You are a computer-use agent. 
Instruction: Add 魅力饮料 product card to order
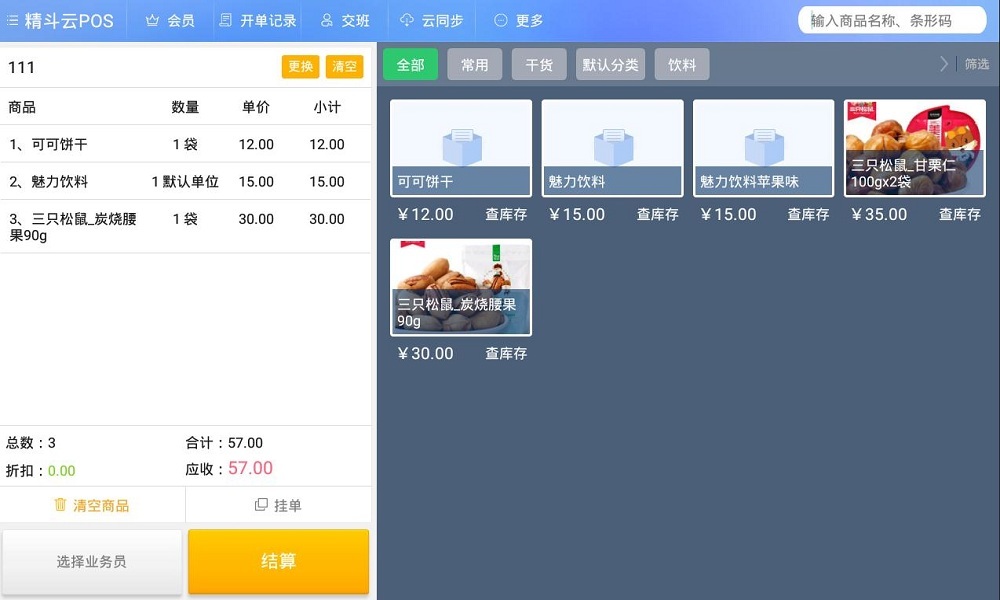coord(612,148)
